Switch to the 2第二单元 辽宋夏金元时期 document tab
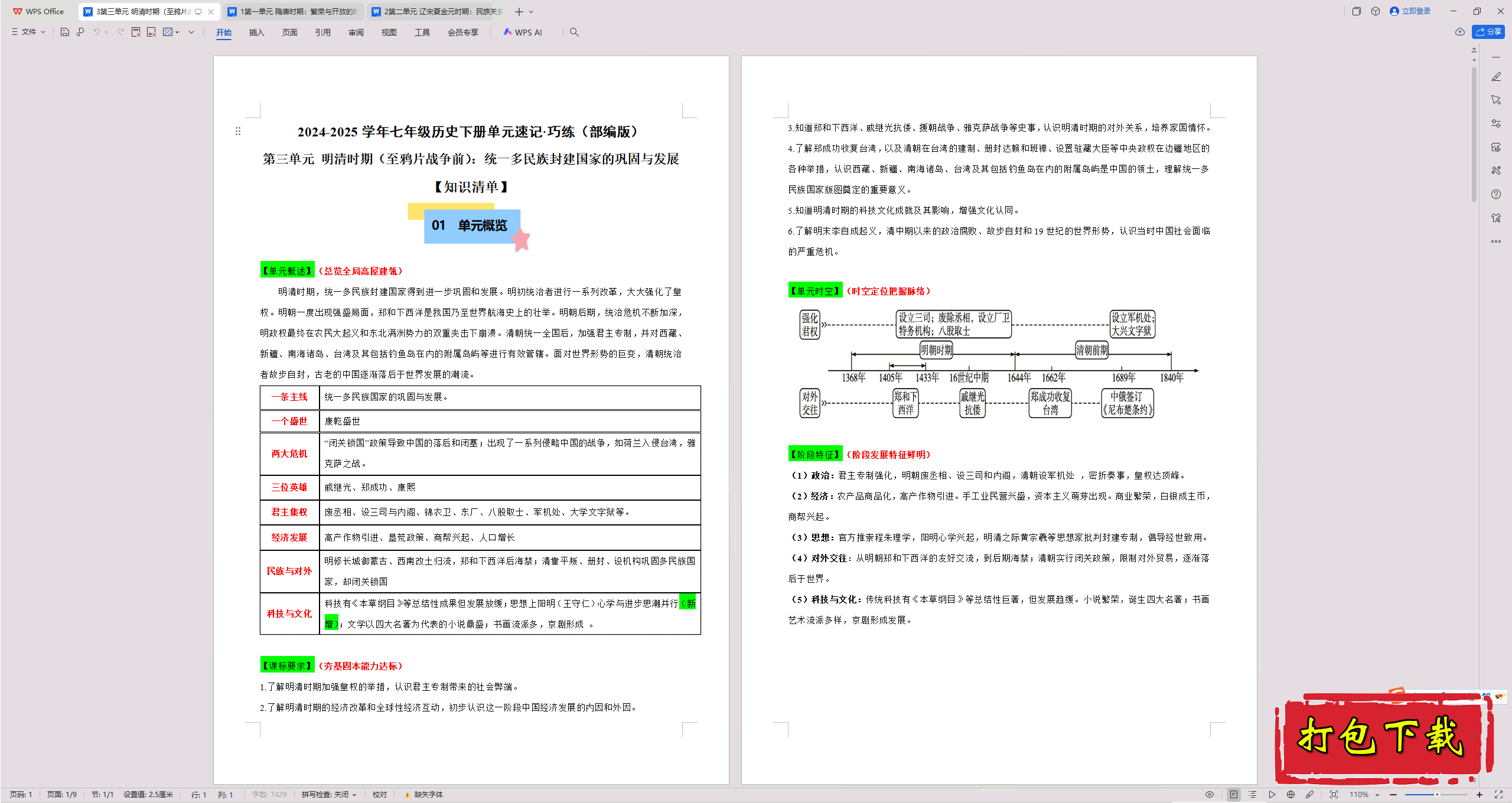Image resolution: width=1512 pixels, height=803 pixels. [438, 11]
